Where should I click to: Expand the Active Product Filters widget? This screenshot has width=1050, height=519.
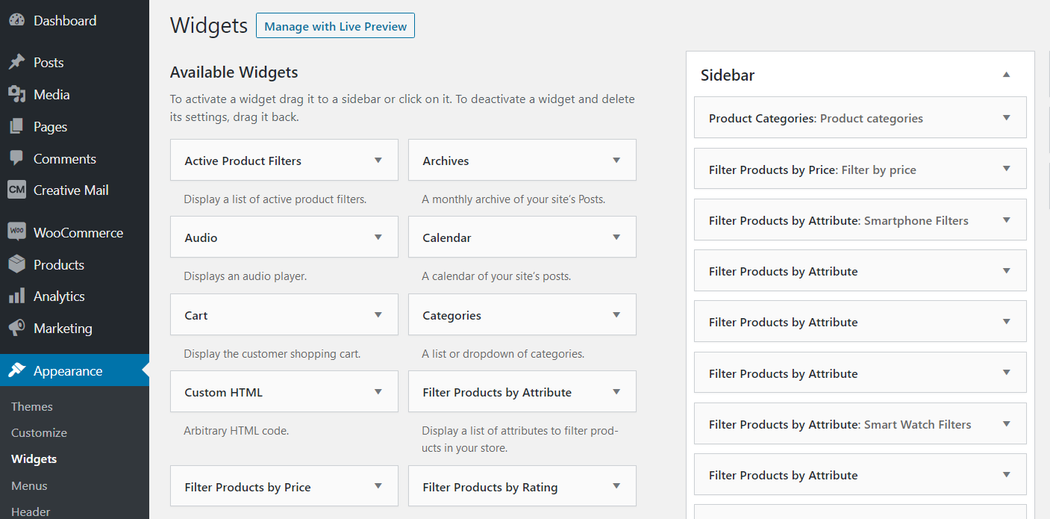[378, 160]
